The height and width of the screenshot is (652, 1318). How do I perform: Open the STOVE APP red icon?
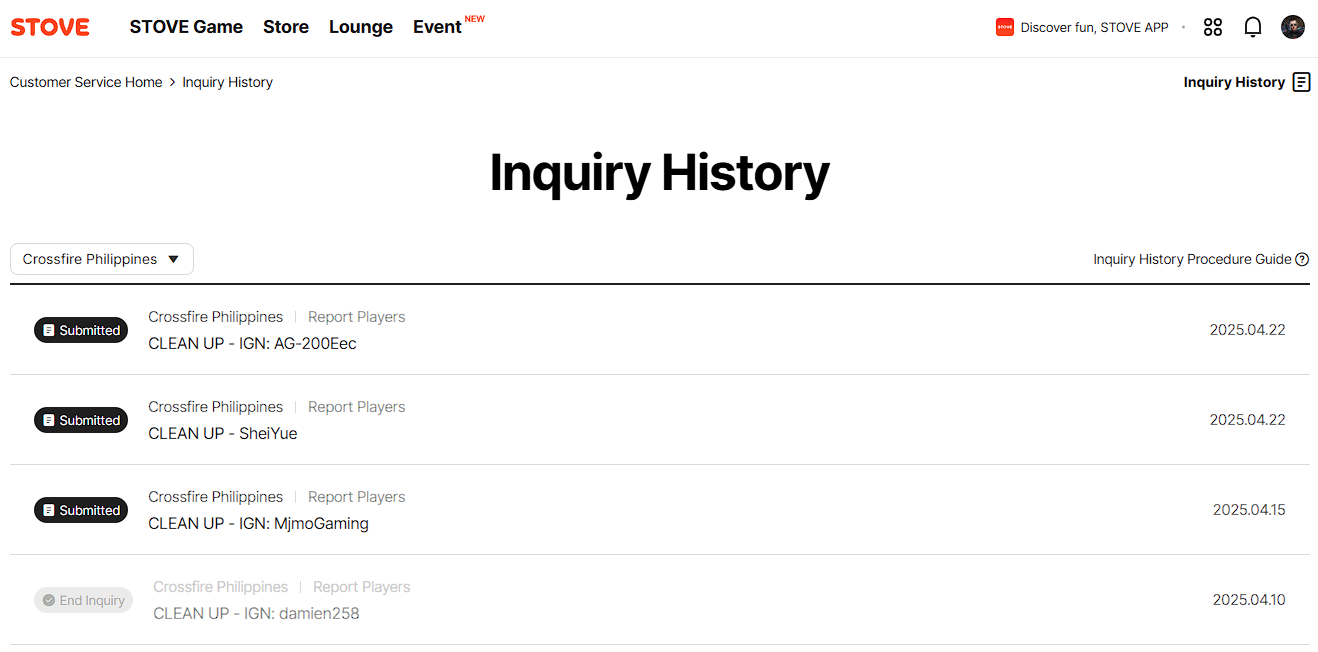pos(1005,27)
